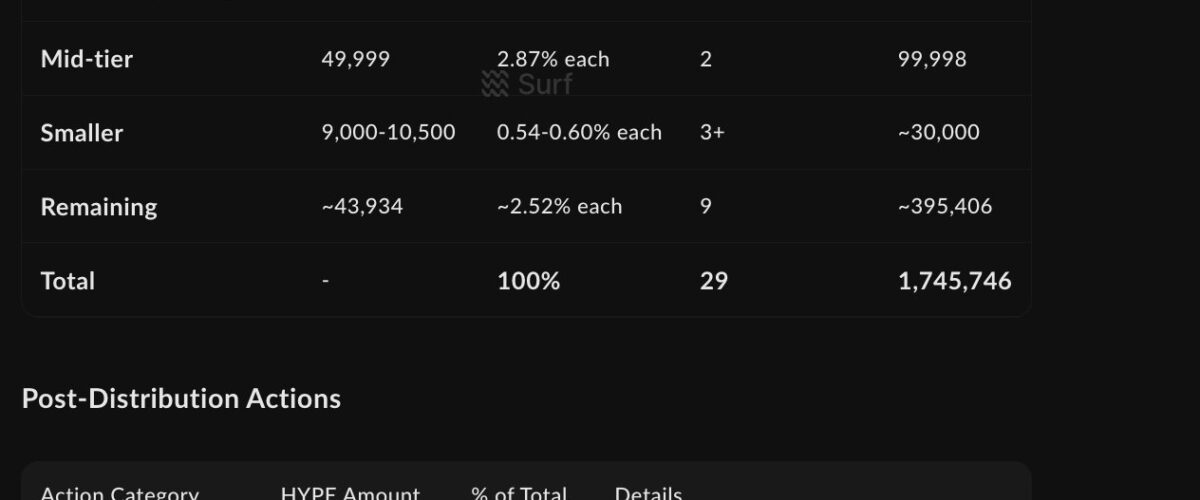Select the Smaller row label
This screenshot has height=500, width=1200.
82,133
